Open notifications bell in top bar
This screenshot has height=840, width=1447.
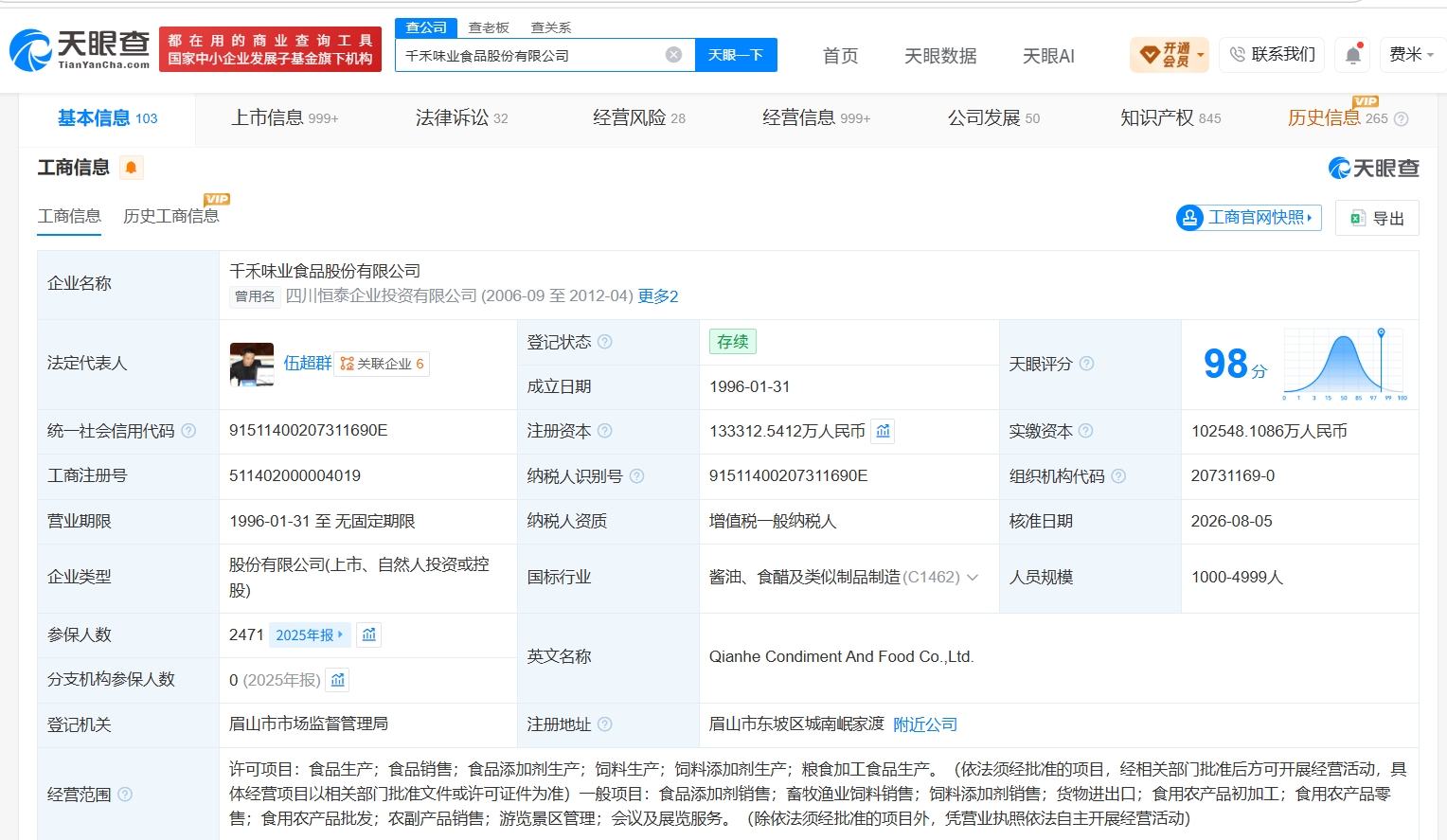click(x=1353, y=55)
